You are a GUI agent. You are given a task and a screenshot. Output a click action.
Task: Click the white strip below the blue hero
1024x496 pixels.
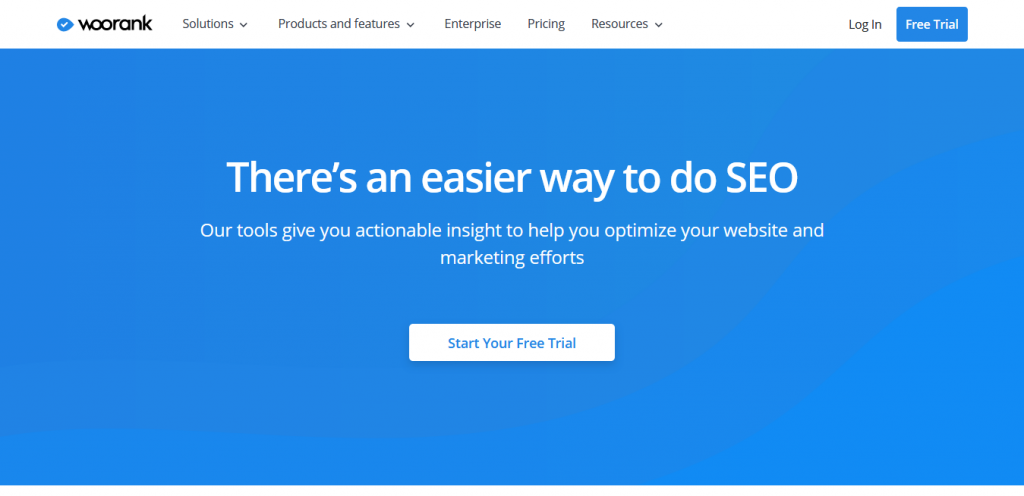coord(512,491)
